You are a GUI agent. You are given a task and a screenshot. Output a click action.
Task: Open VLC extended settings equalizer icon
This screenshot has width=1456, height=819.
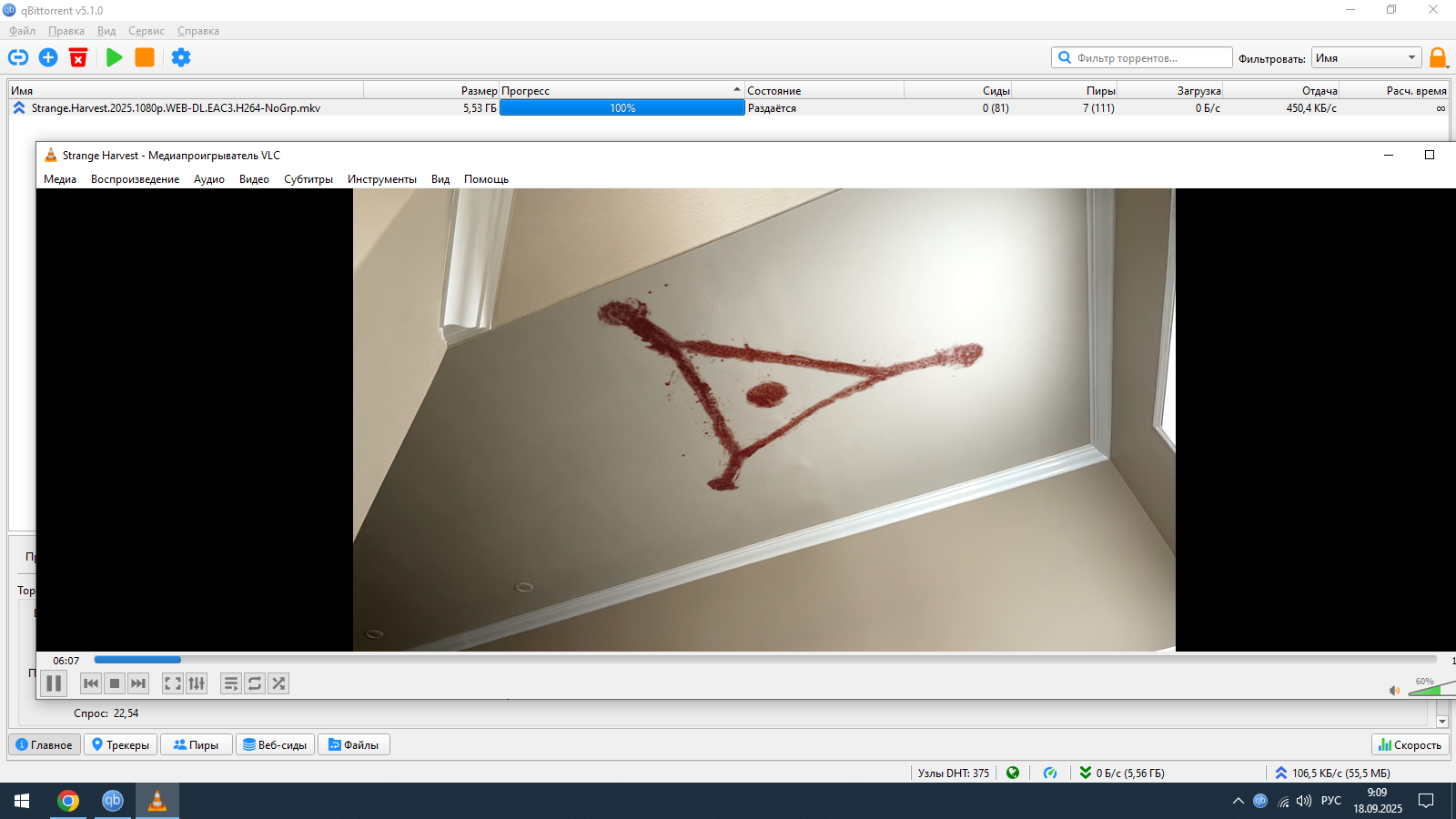pyautogui.click(x=197, y=683)
